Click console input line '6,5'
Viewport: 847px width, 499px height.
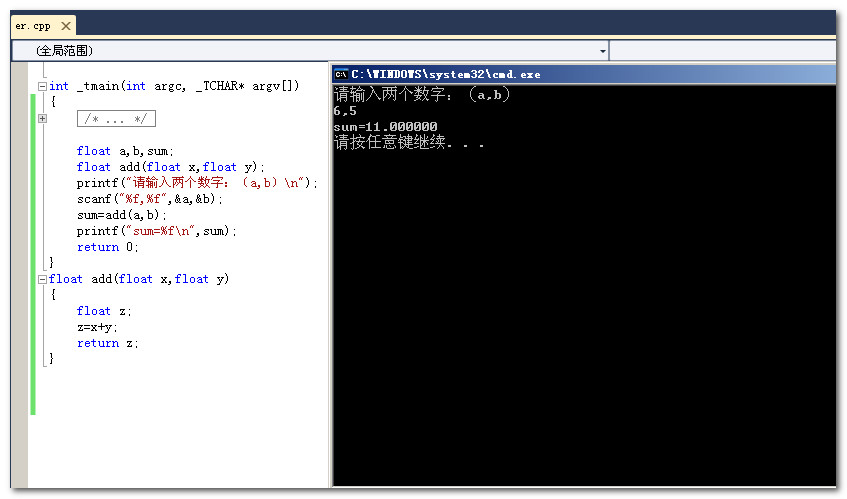pyautogui.click(x=345, y=111)
